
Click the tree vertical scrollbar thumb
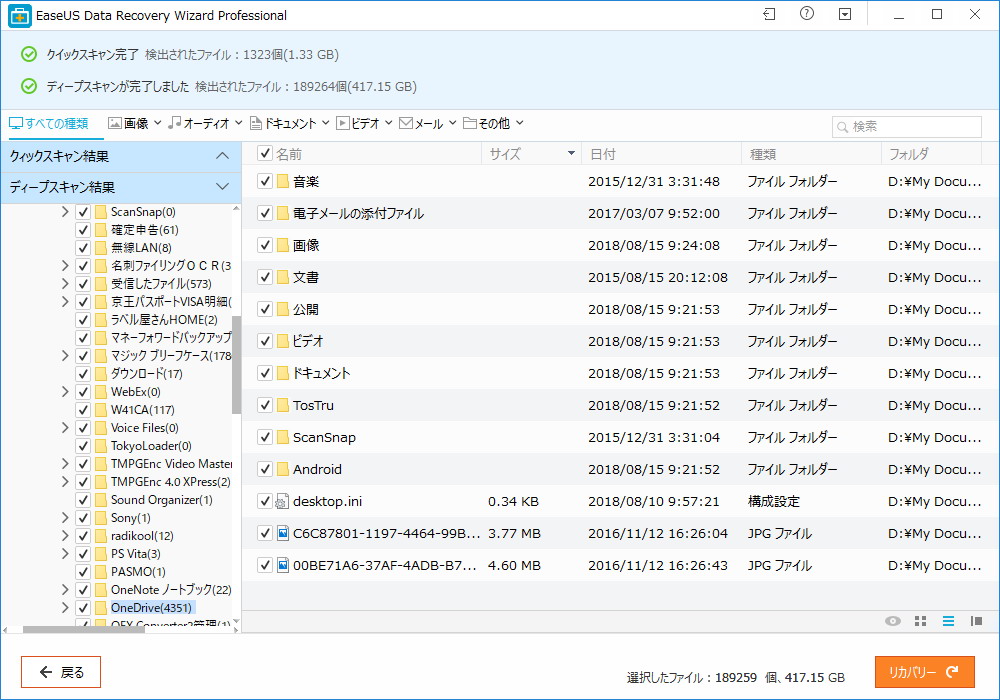236,365
